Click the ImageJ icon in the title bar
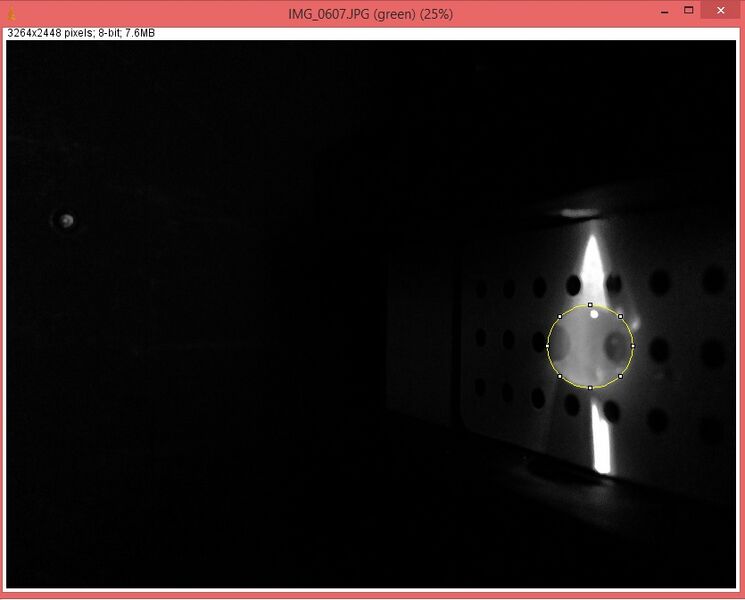This screenshot has height=600, width=745. click(11, 12)
